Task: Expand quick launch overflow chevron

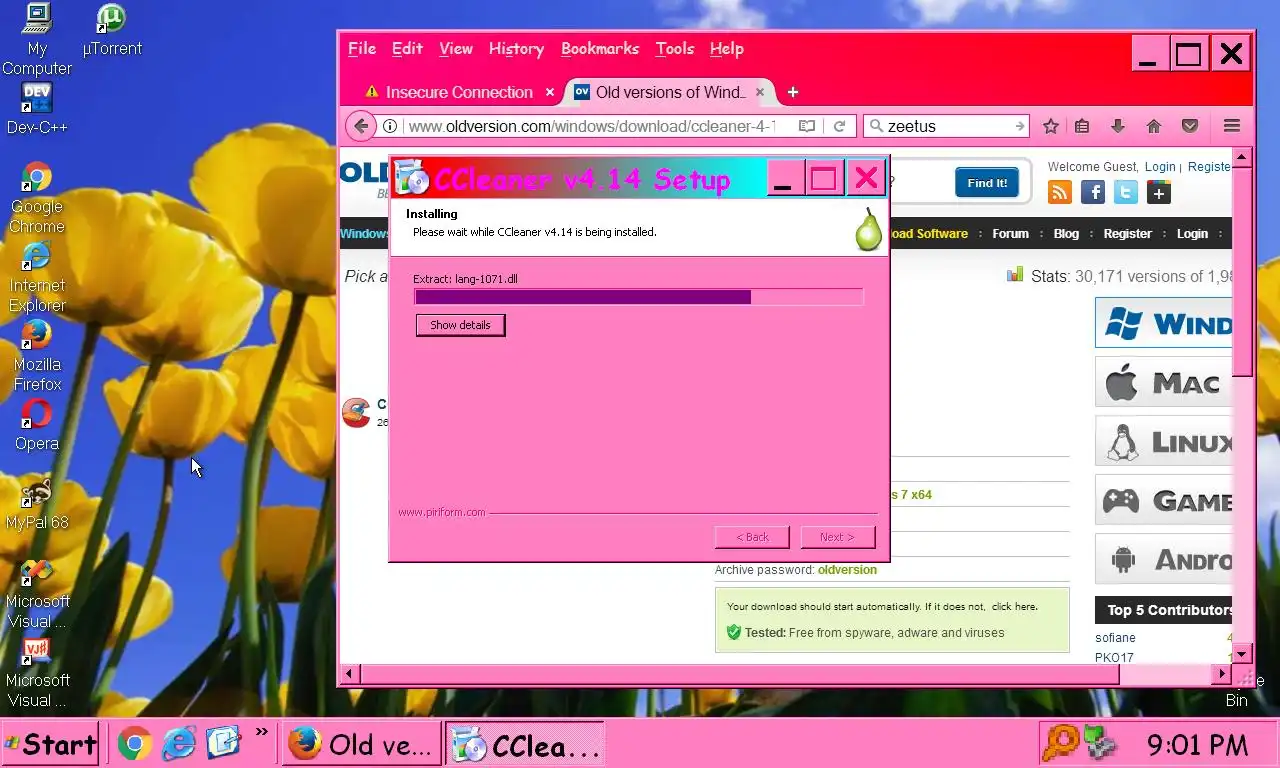Action: point(262,733)
